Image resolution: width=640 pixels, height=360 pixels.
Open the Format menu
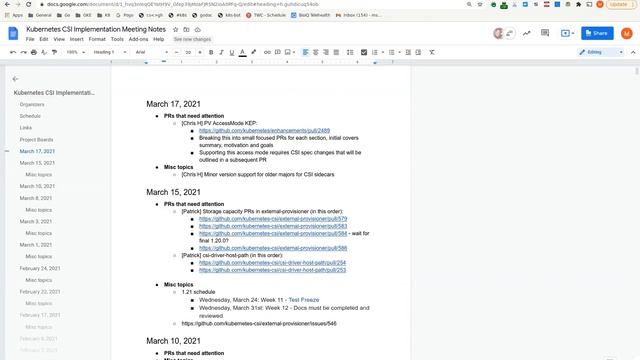click(97, 39)
